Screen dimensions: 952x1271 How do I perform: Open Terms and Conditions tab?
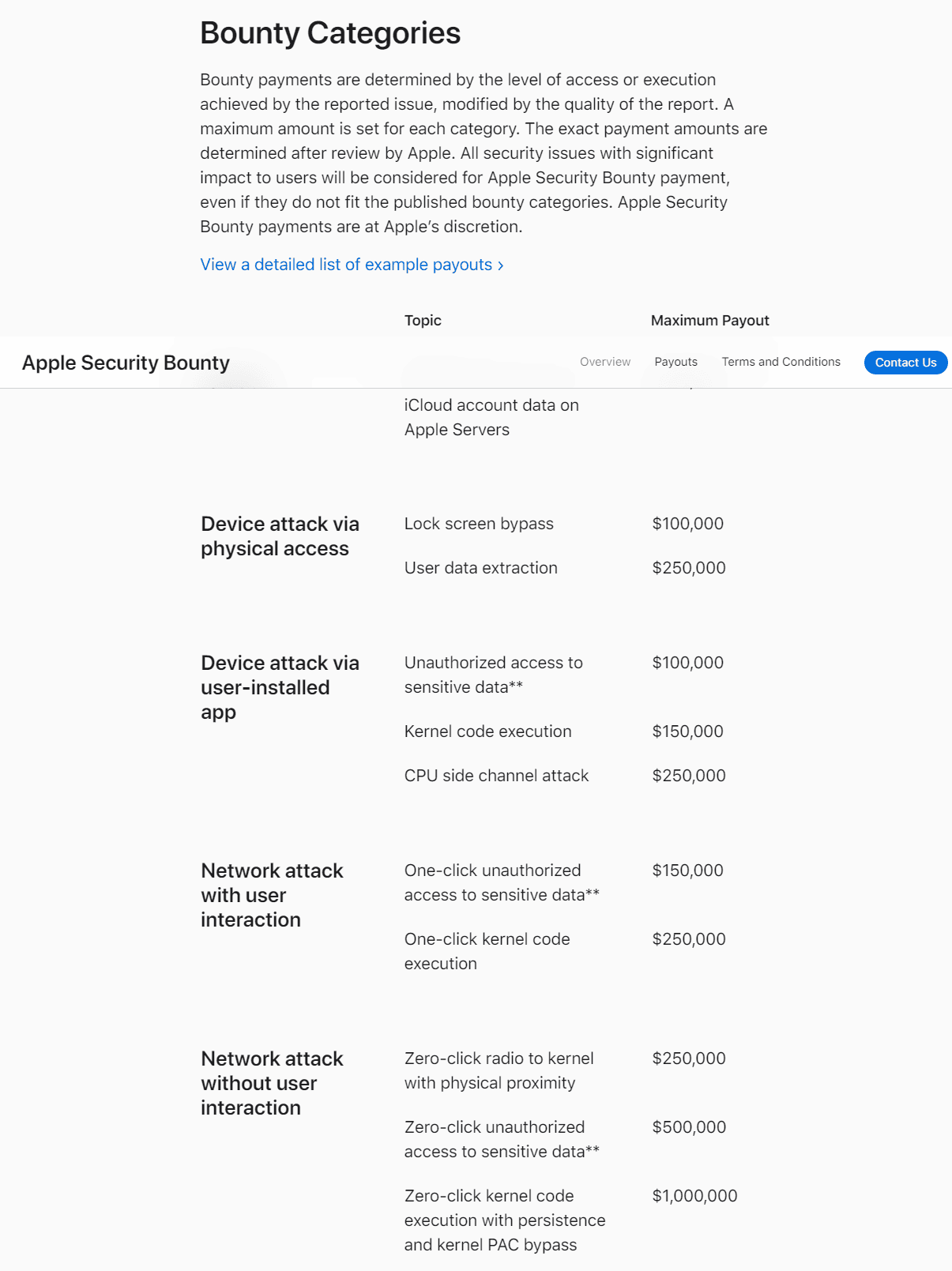click(781, 362)
